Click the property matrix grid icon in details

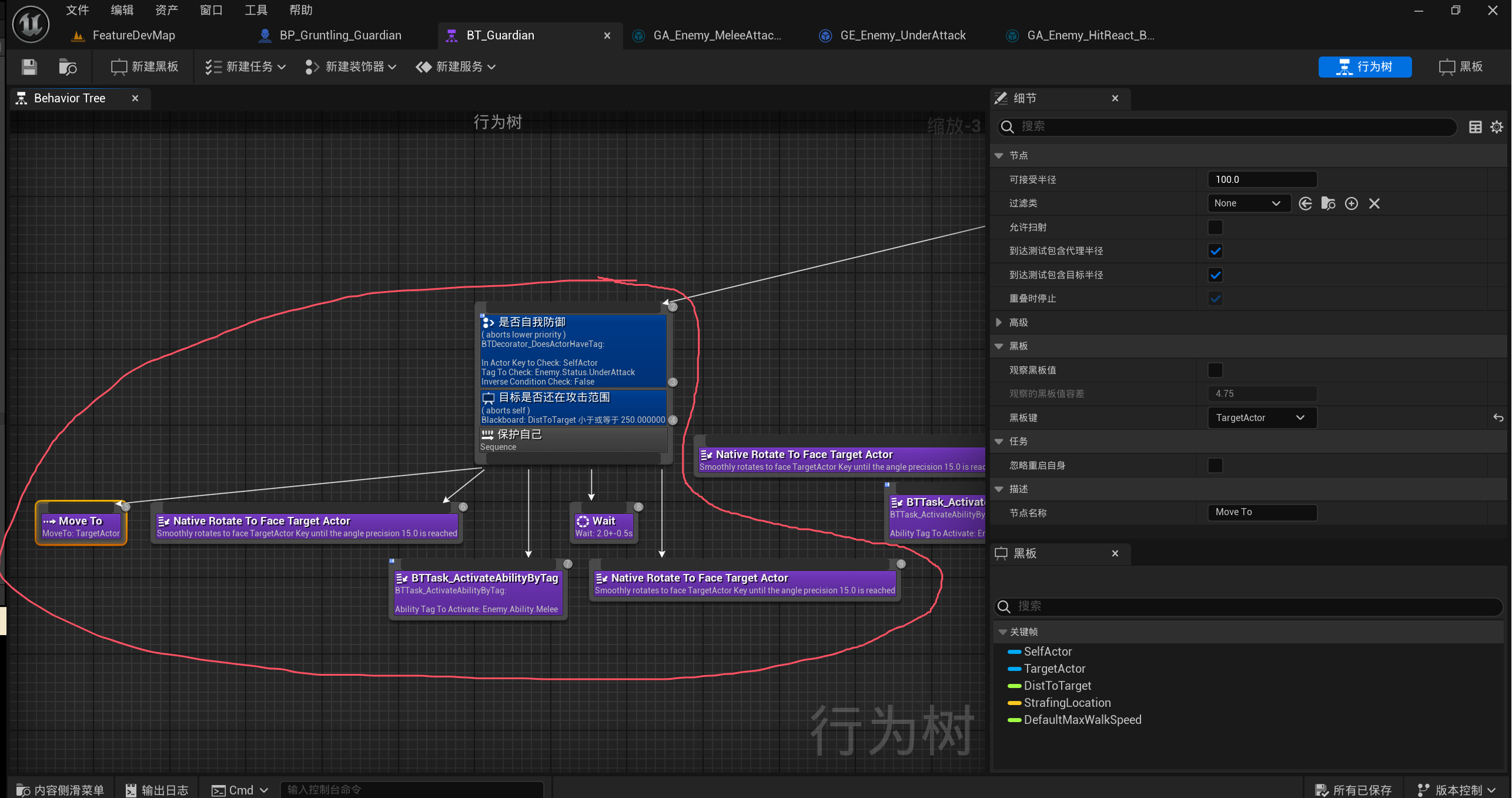coord(1475,127)
